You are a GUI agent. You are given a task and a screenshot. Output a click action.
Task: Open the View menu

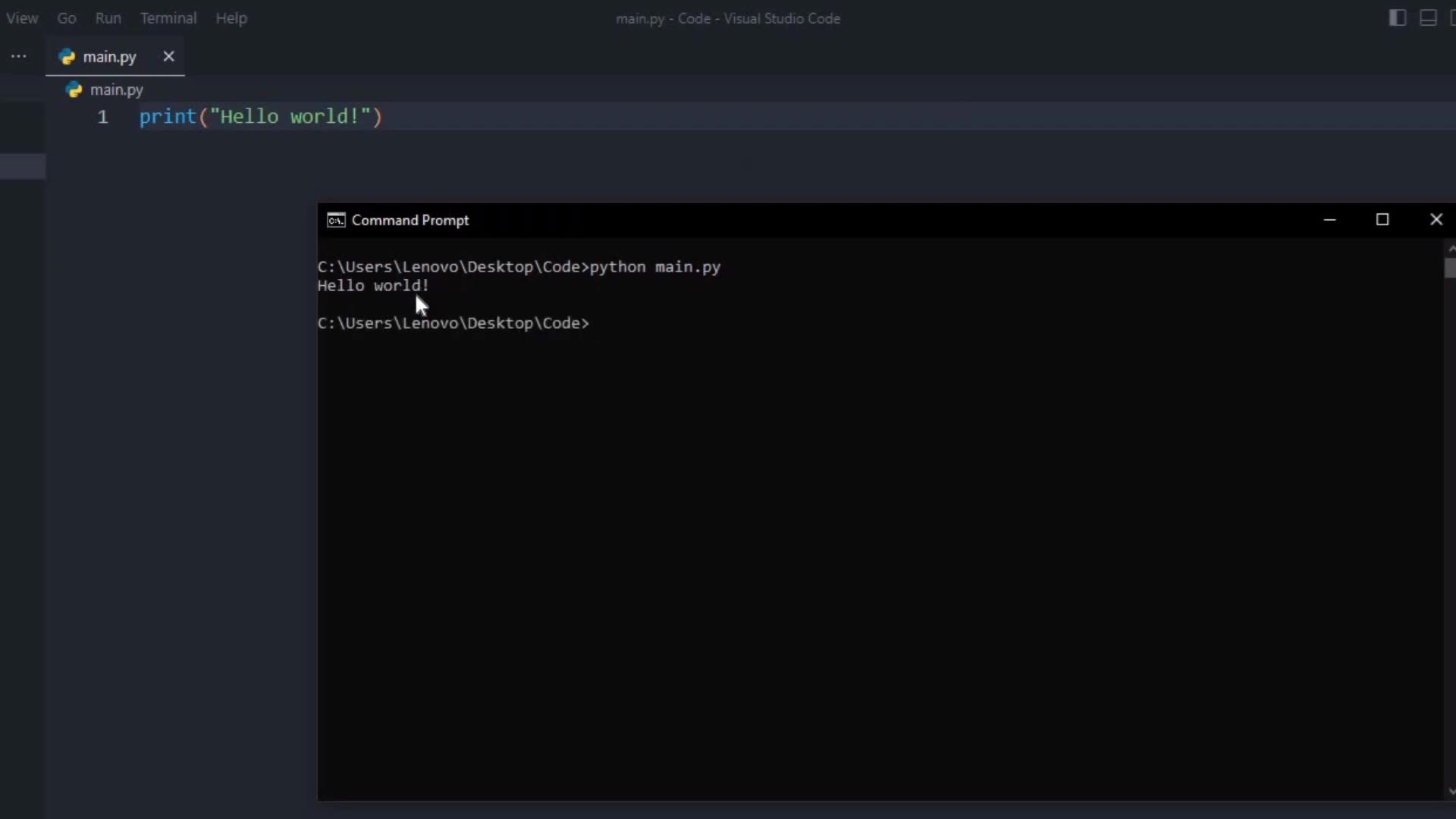pyautogui.click(x=22, y=18)
